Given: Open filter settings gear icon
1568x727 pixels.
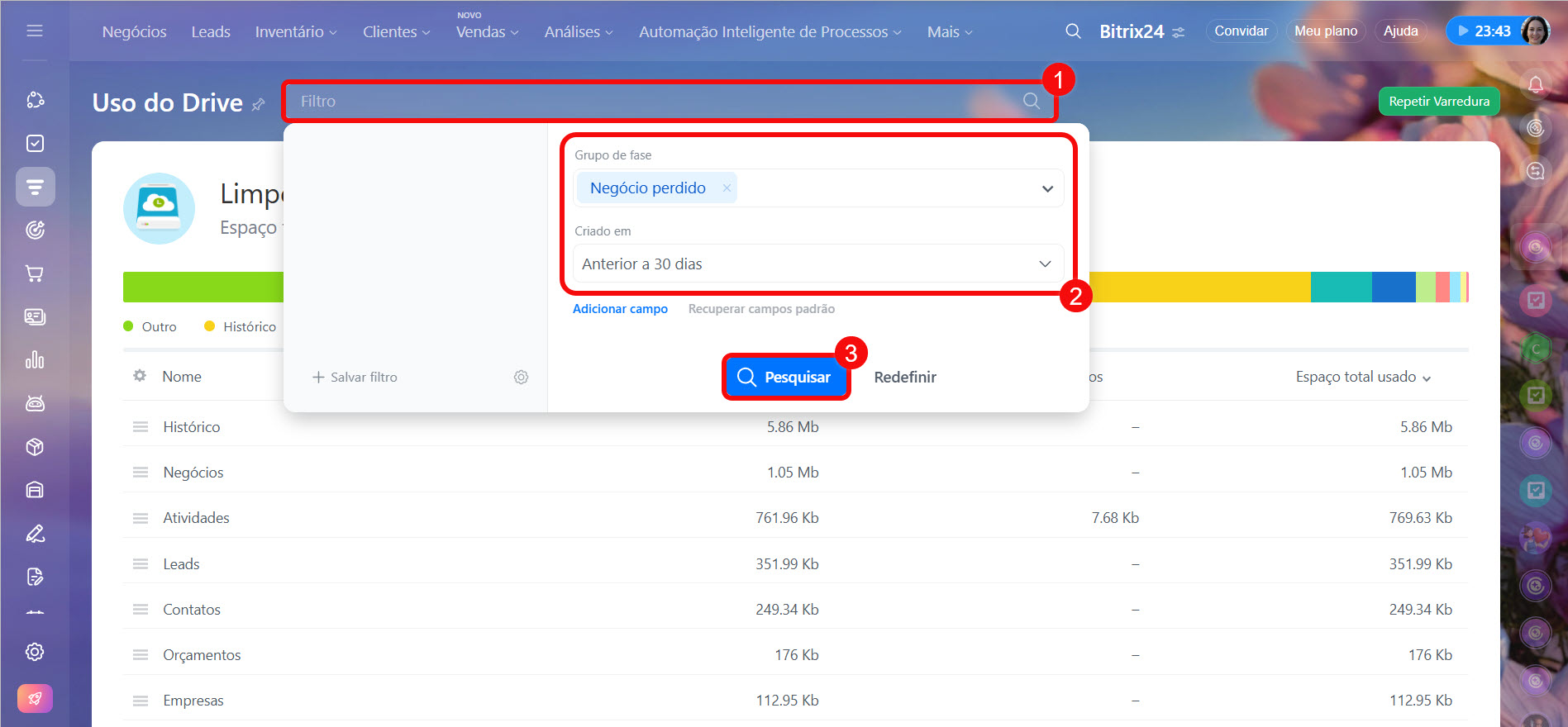Looking at the screenshot, I should [521, 377].
